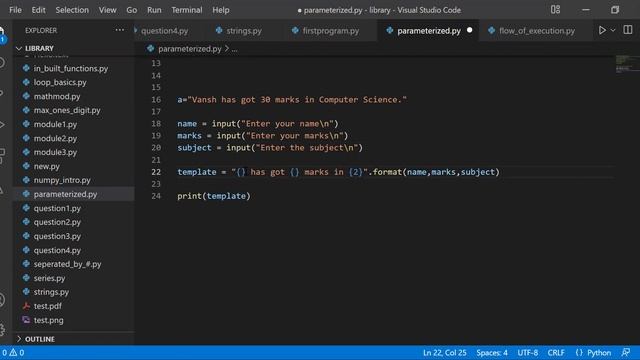Open the File menu
The image size is (640, 360).
tap(15, 10)
